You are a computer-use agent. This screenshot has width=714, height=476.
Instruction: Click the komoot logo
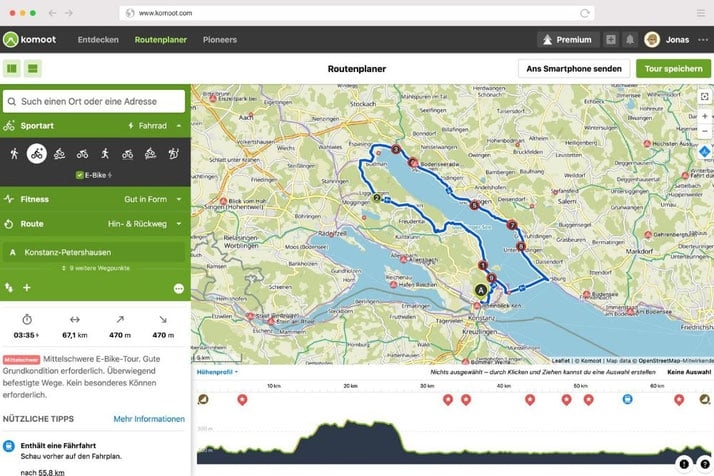coord(30,40)
